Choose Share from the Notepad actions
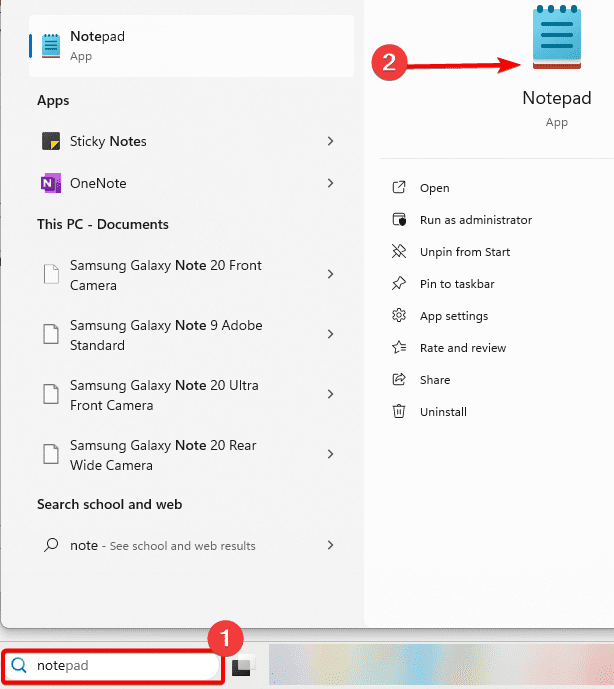Image resolution: width=614 pixels, height=689 pixels. pos(435,380)
